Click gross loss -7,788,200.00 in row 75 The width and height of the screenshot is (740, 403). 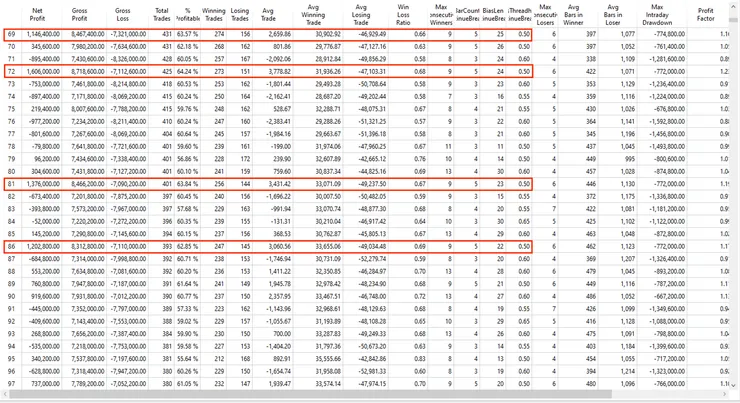point(128,109)
